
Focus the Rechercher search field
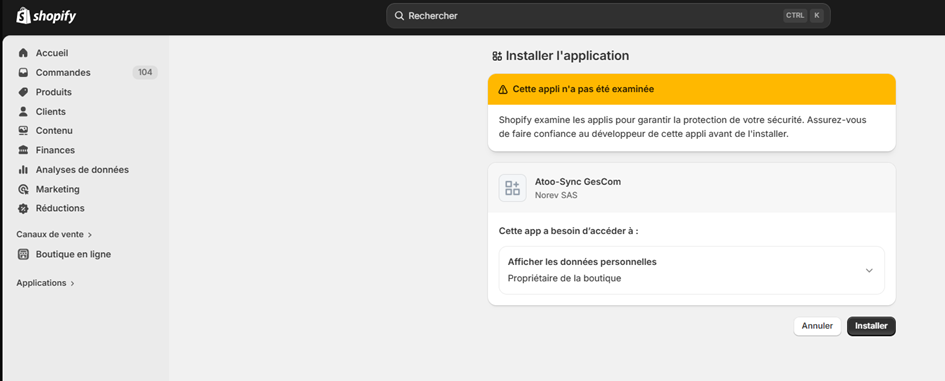tap(608, 16)
